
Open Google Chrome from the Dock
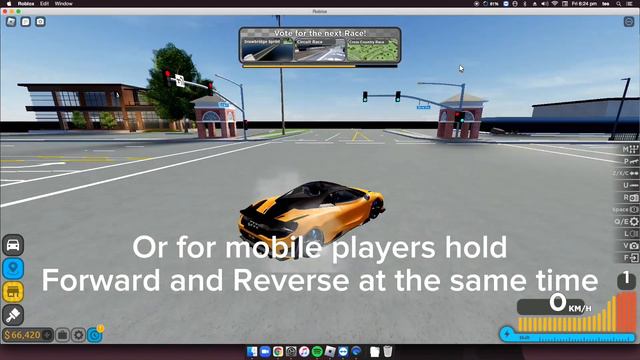coord(278,351)
